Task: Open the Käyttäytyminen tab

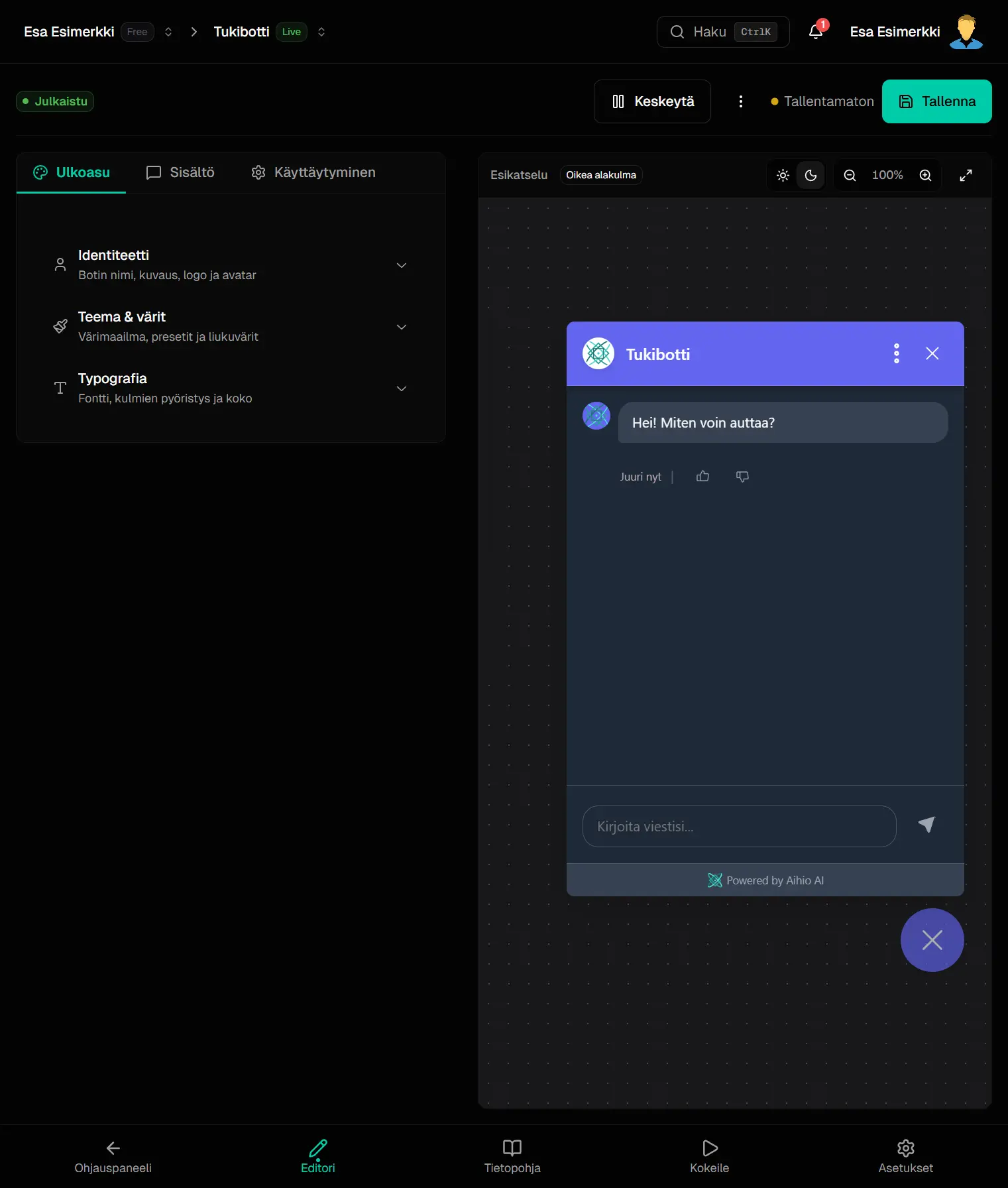Action: pyautogui.click(x=313, y=172)
